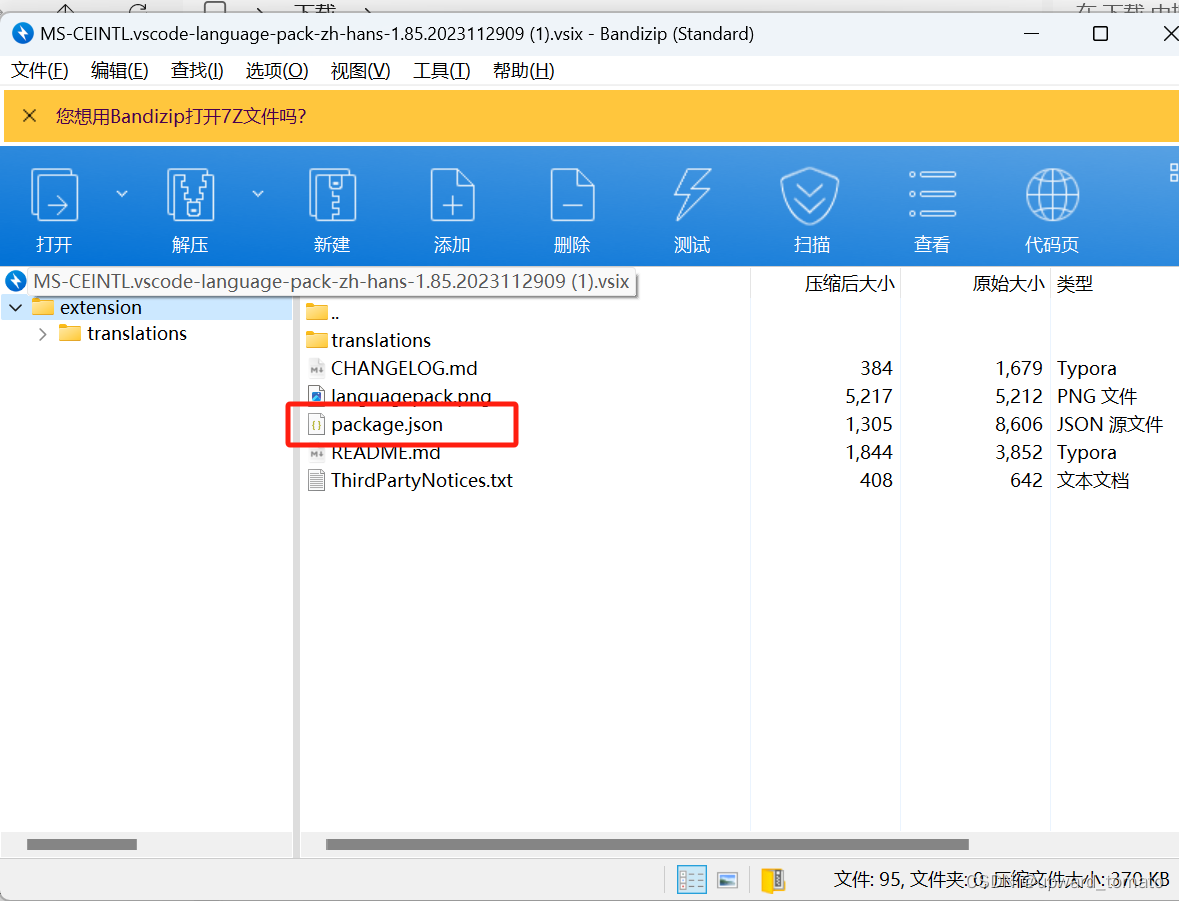This screenshot has width=1179, height=901.
Task: Click the tree pane horizontal scrollbar
Action: [x=82, y=845]
